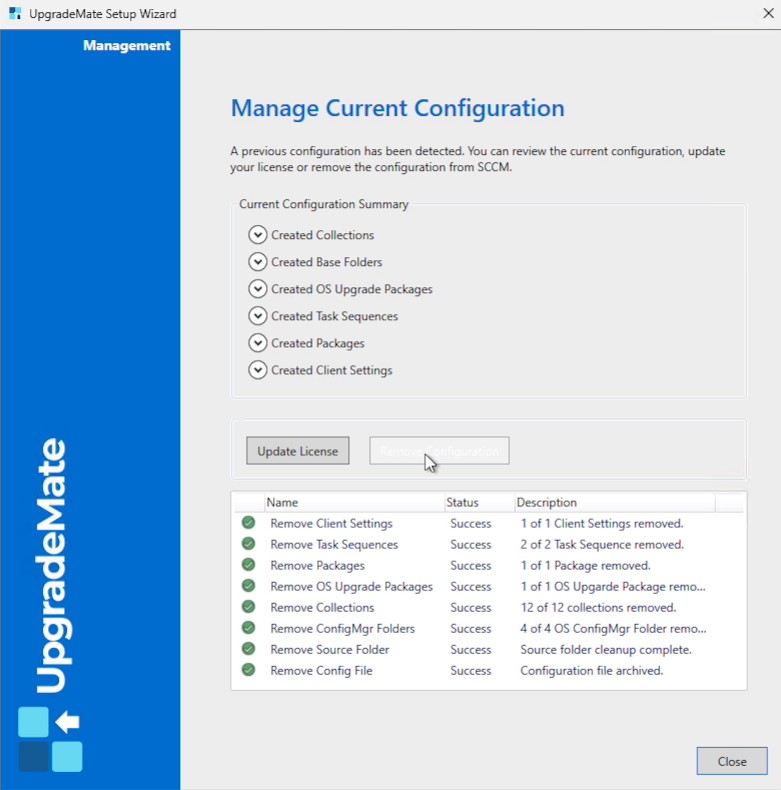The height and width of the screenshot is (790, 781).
Task: Sort the list by the Name column header
Action: pyautogui.click(x=354, y=502)
